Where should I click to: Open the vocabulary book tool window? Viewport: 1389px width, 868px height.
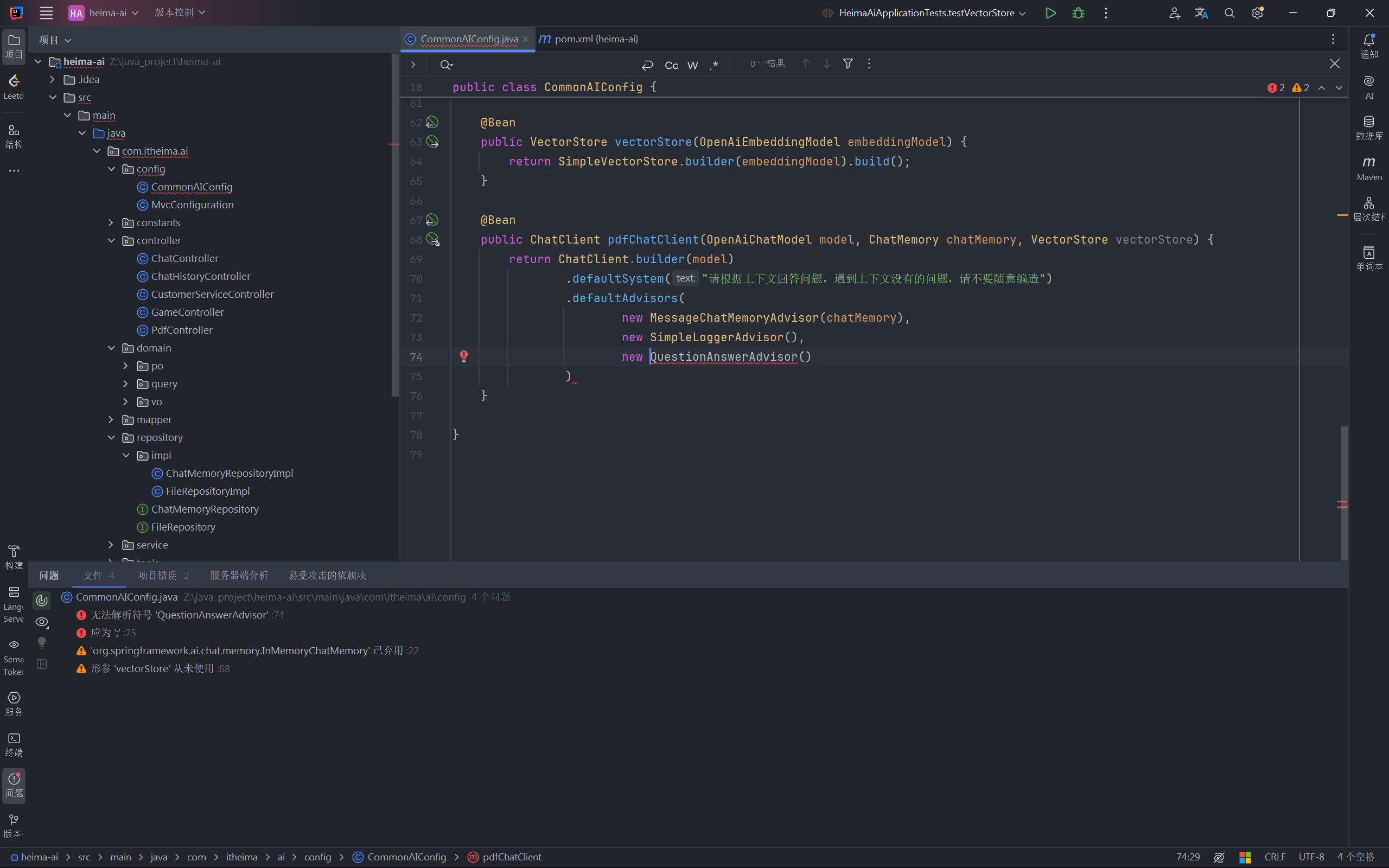pyautogui.click(x=1369, y=258)
